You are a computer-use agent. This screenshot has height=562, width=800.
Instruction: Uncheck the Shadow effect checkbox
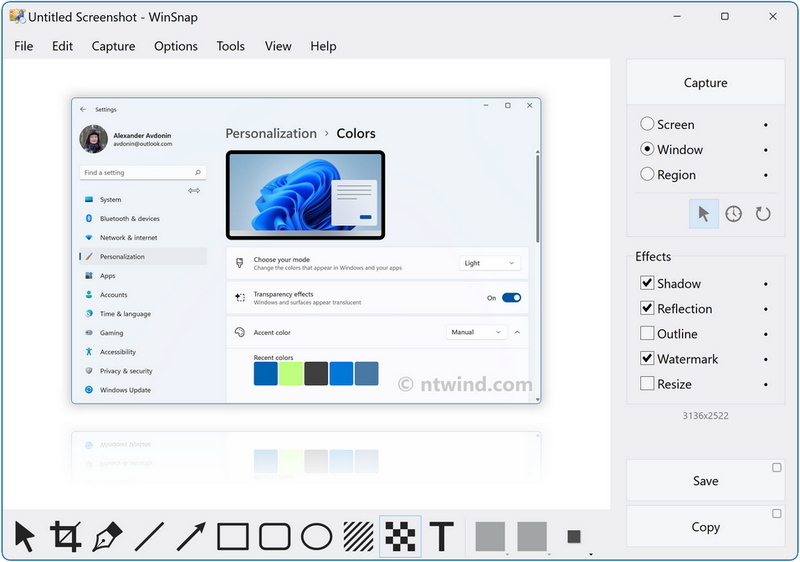tap(647, 283)
